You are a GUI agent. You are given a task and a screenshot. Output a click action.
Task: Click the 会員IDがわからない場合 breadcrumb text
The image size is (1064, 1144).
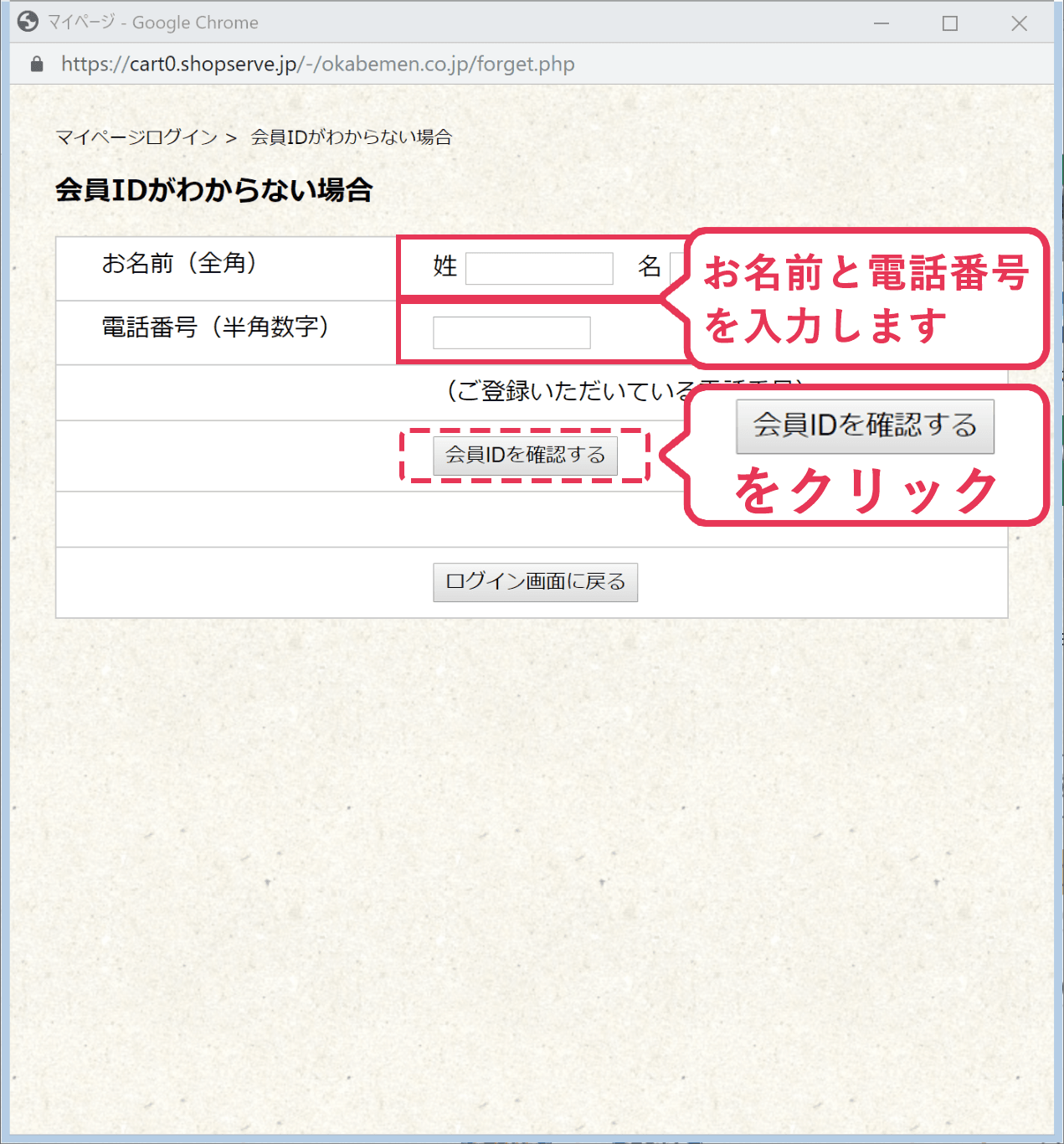(351, 137)
